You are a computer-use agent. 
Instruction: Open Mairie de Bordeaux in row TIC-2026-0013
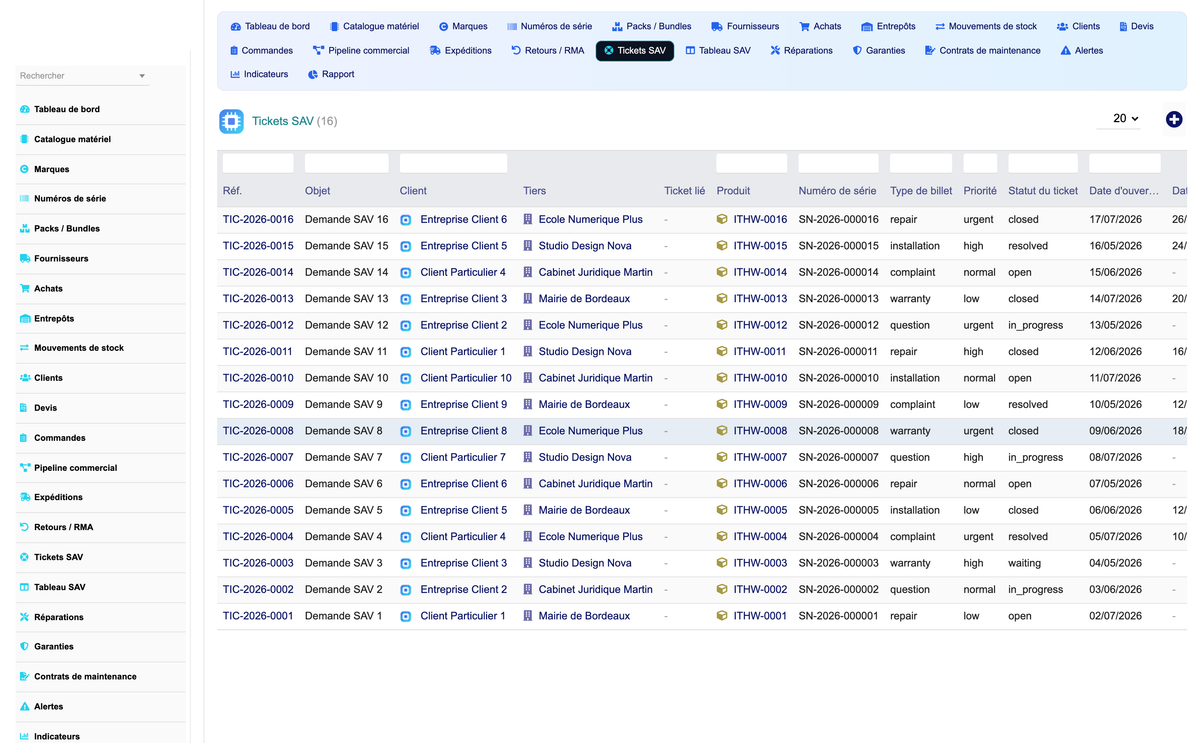[x=584, y=298]
